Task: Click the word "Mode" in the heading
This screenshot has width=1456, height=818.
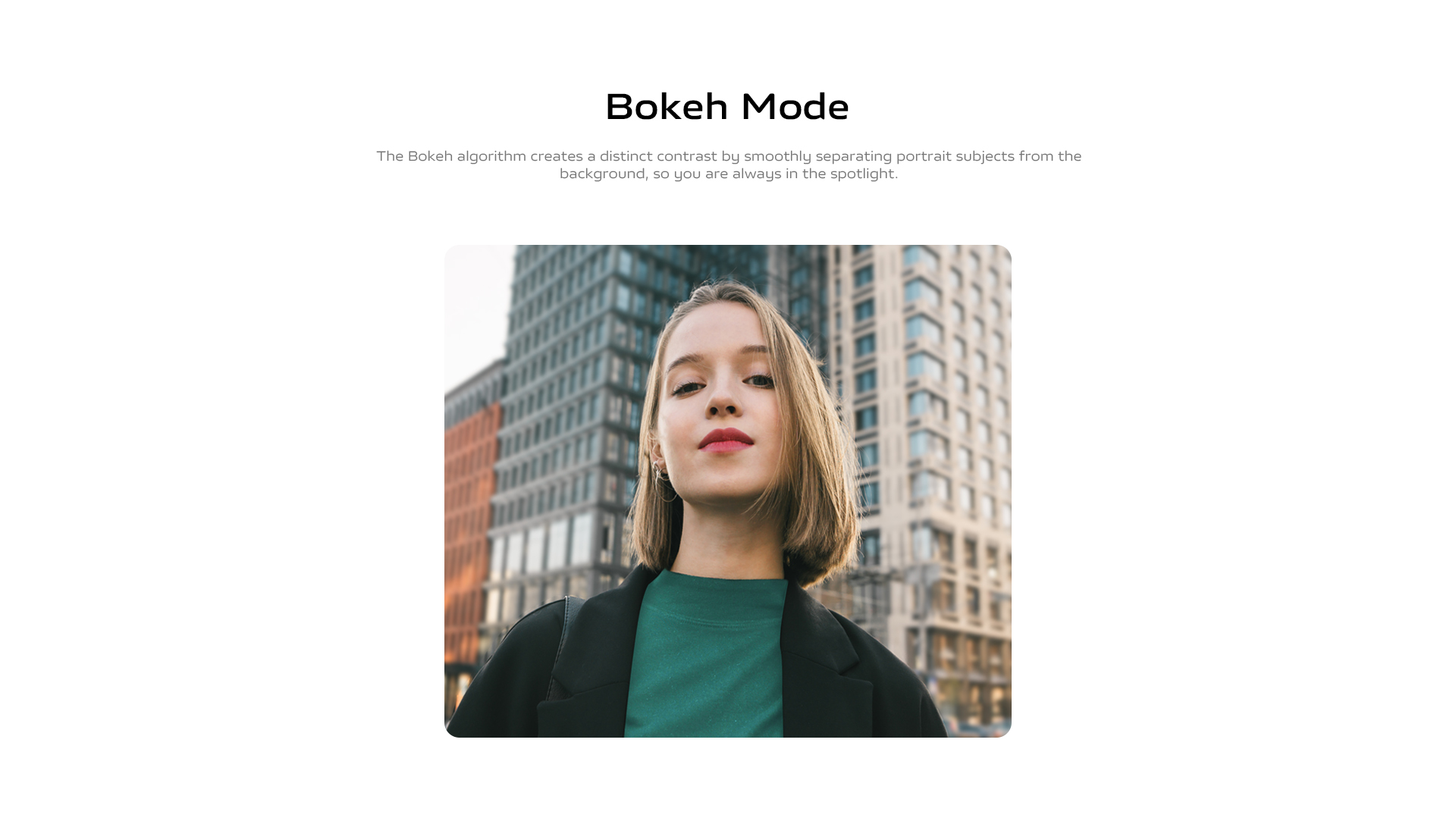Action: tap(795, 106)
